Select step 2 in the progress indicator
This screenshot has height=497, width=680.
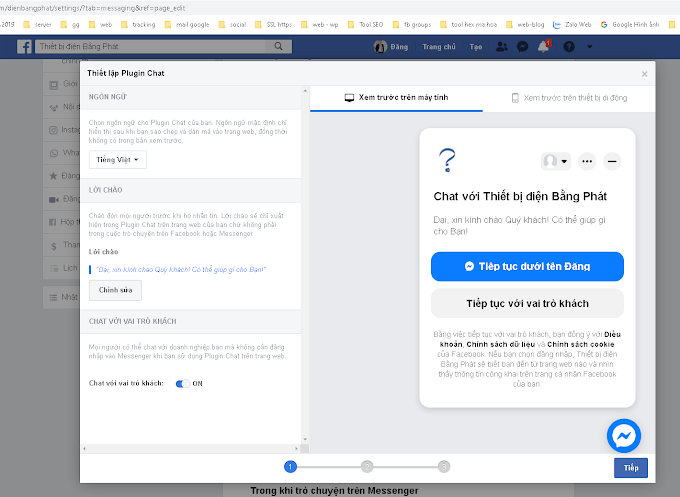click(367, 467)
